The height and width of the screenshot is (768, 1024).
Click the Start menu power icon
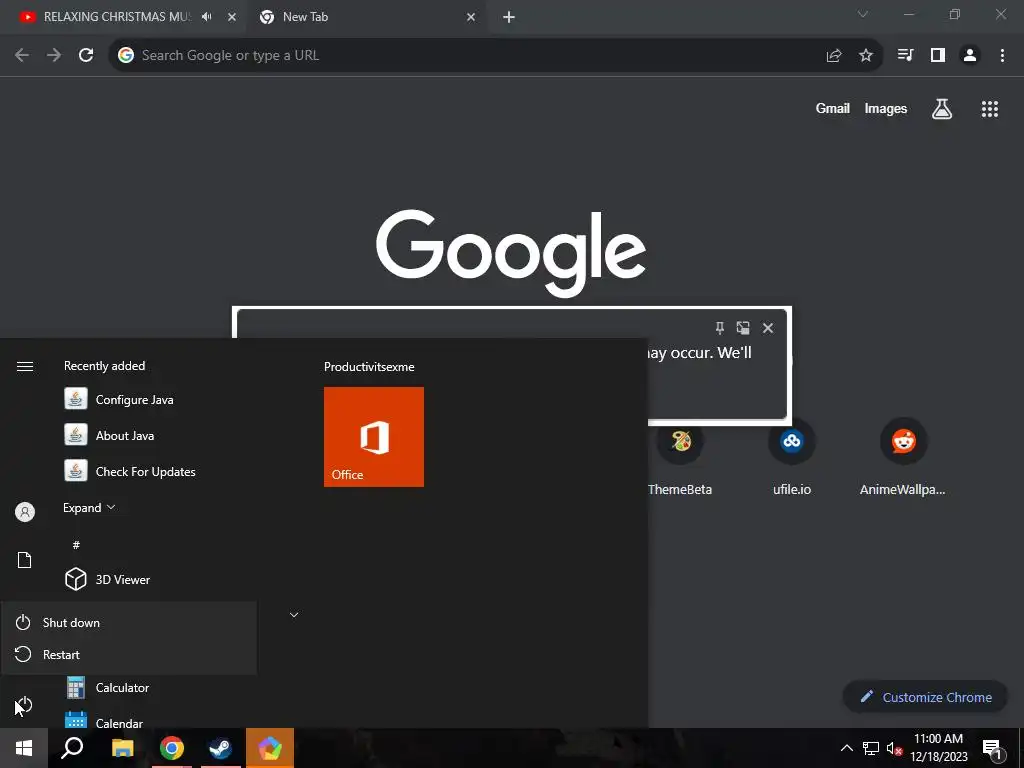[x=24, y=705]
